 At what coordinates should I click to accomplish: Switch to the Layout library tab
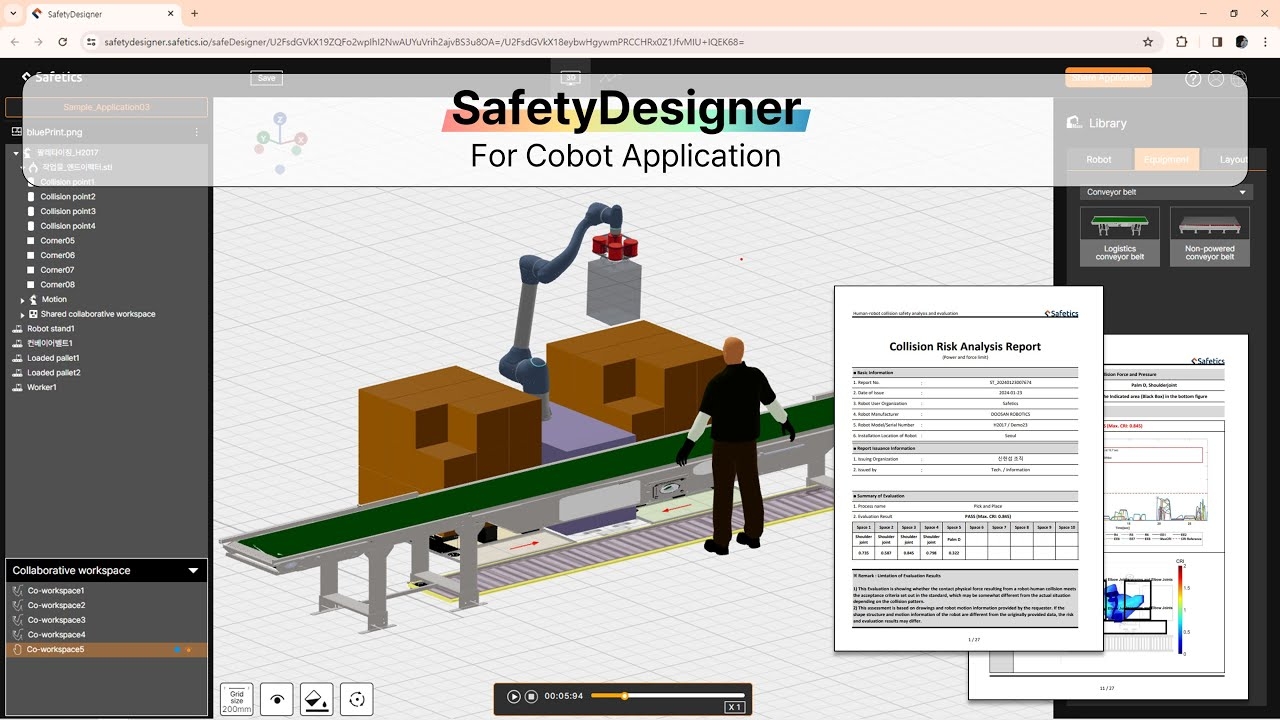[1234, 159]
